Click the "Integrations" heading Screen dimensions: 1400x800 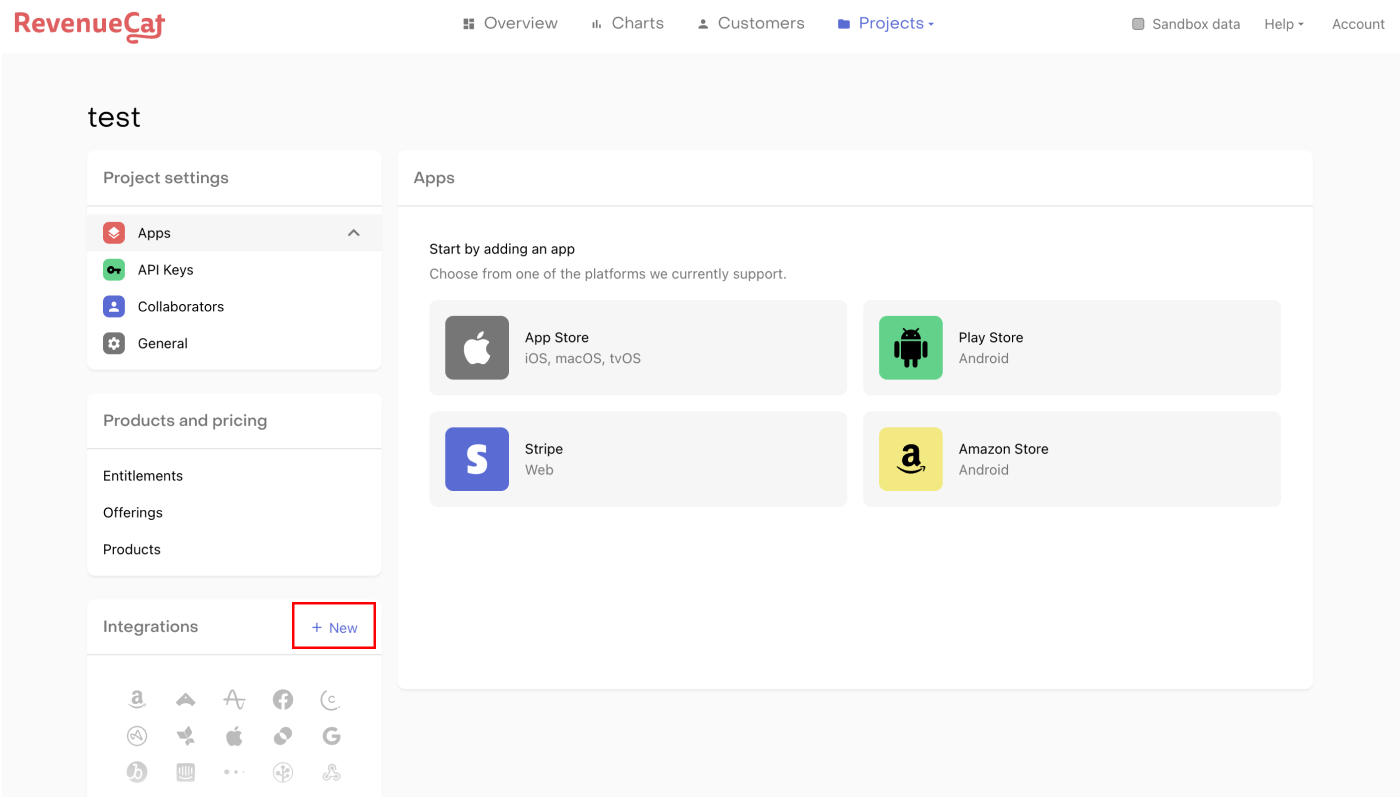(151, 627)
